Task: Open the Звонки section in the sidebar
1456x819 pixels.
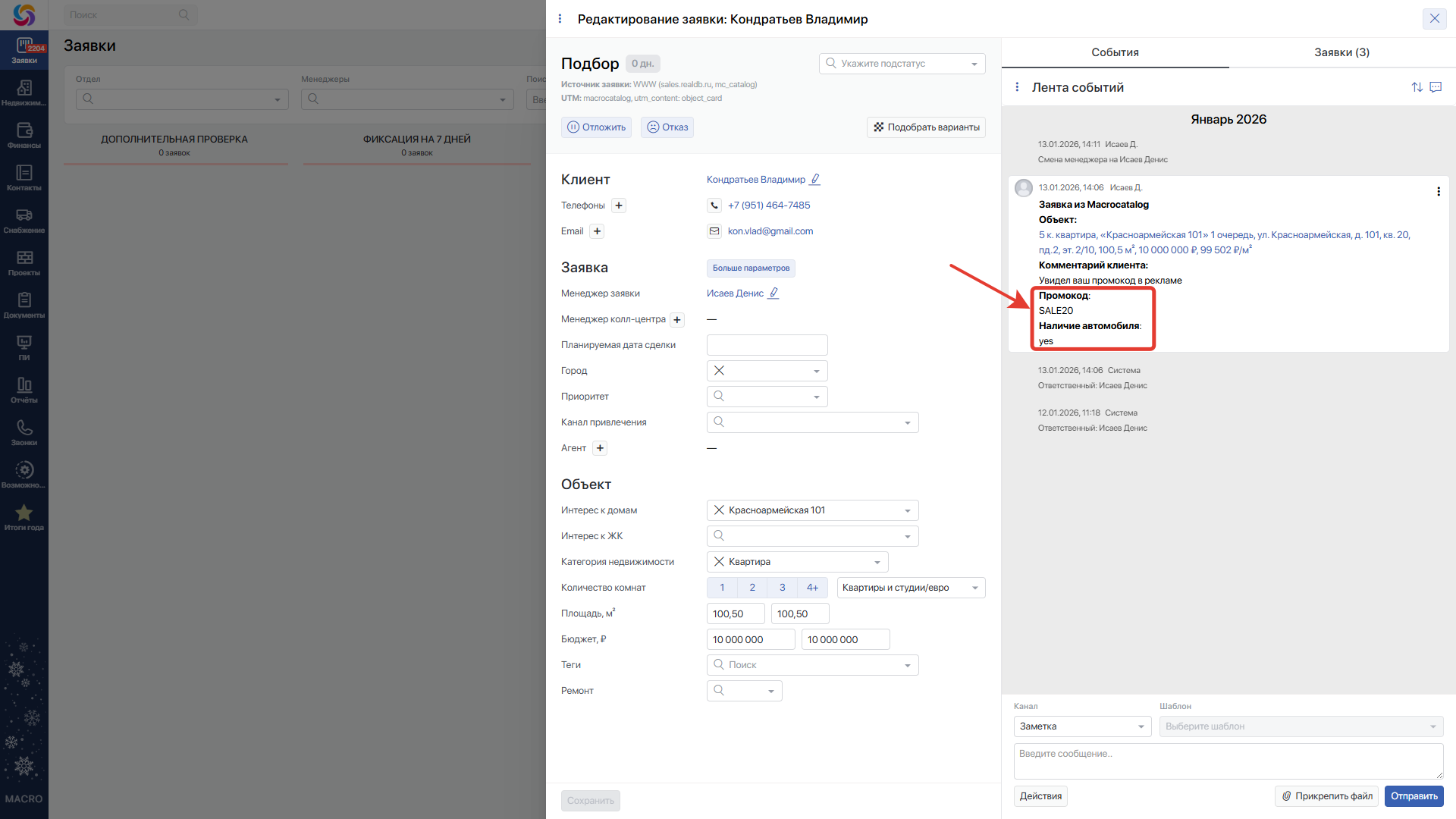Action: (24, 433)
